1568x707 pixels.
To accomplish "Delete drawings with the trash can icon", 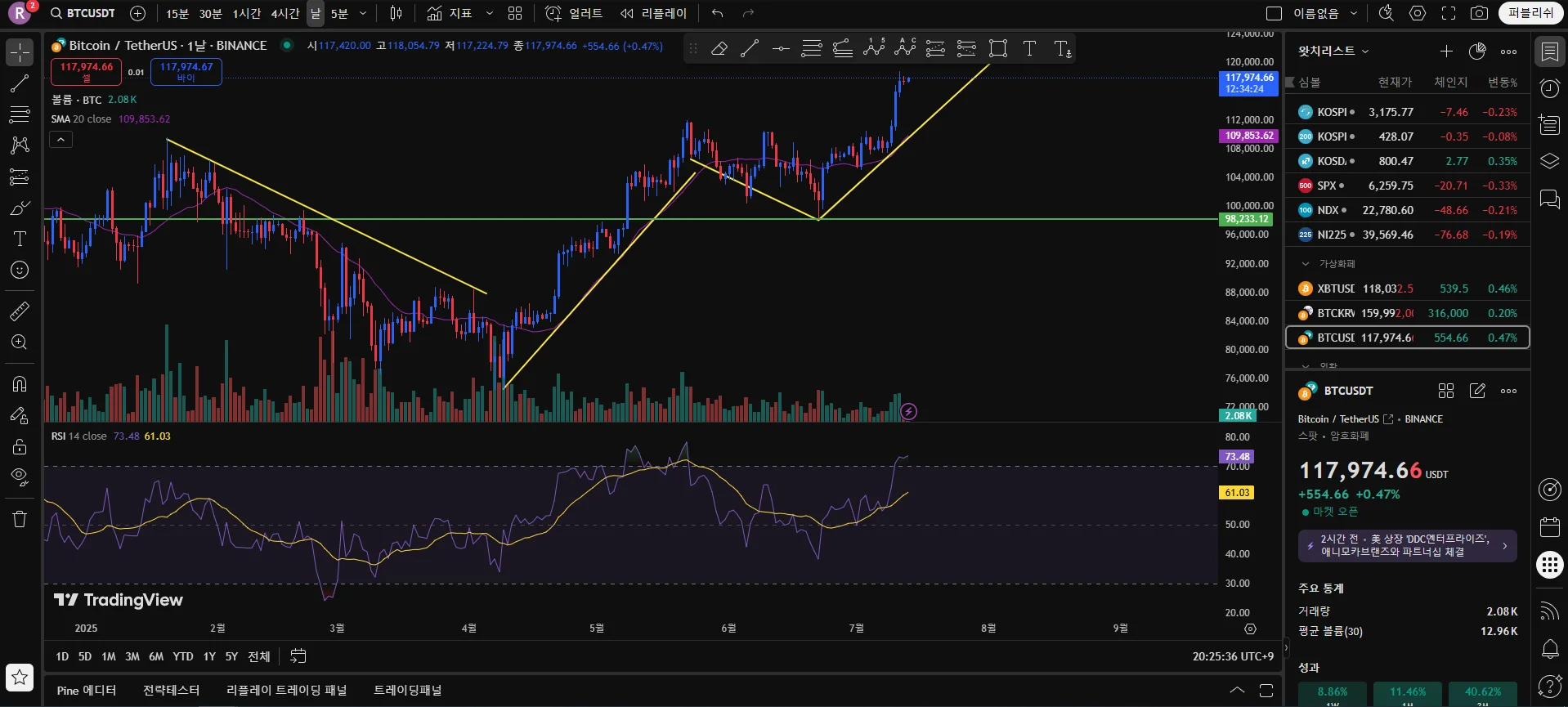I will (20, 519).
